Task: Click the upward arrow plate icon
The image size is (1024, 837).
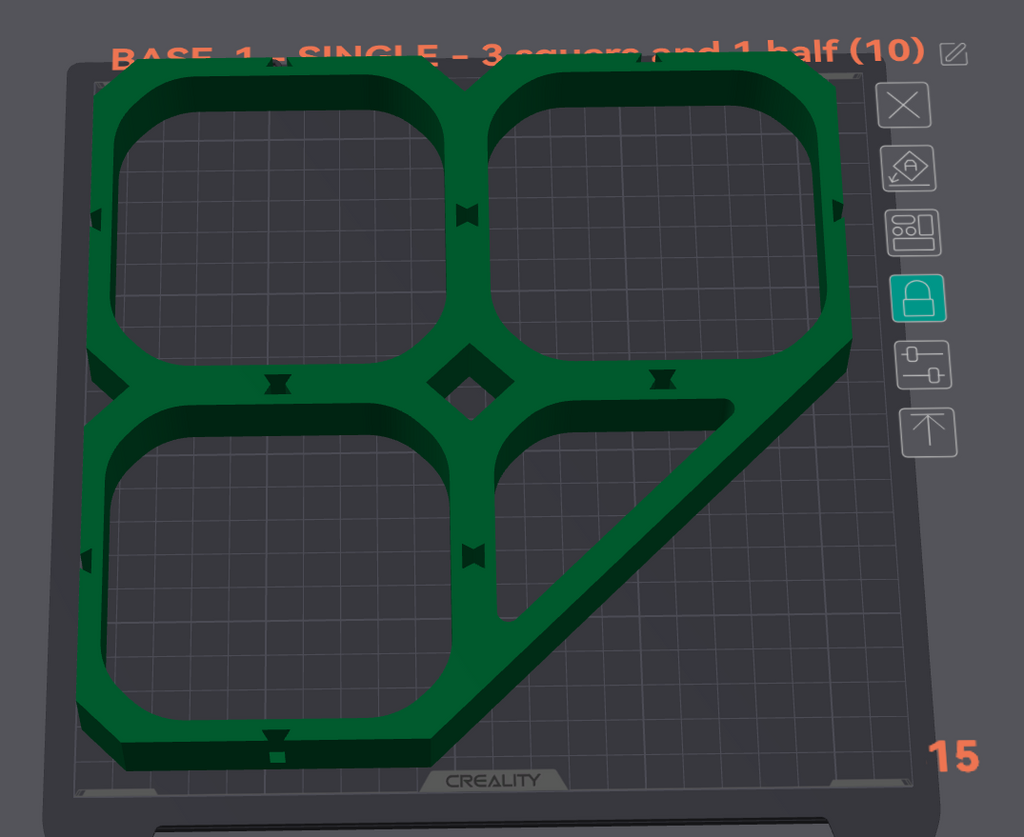Action: (928, 432)
